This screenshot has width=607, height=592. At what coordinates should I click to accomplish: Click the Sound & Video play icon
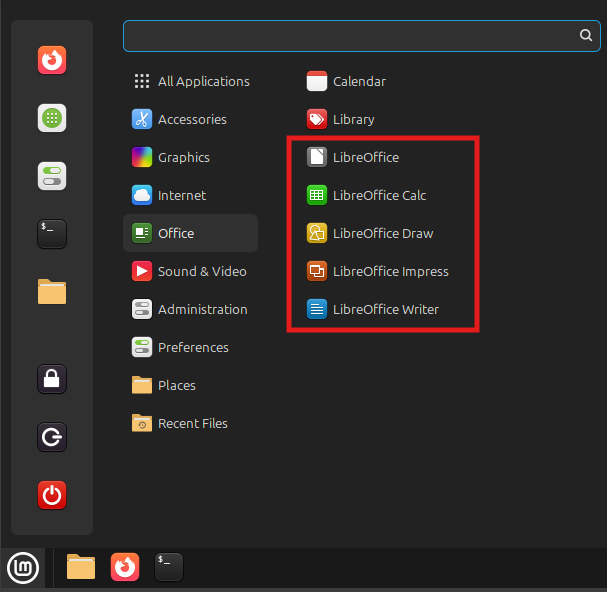point(142,271)
